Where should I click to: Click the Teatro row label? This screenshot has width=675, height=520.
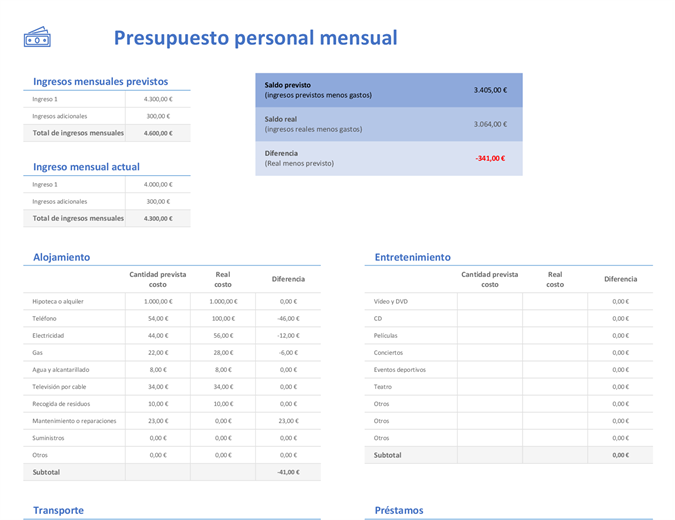point(383,387)
